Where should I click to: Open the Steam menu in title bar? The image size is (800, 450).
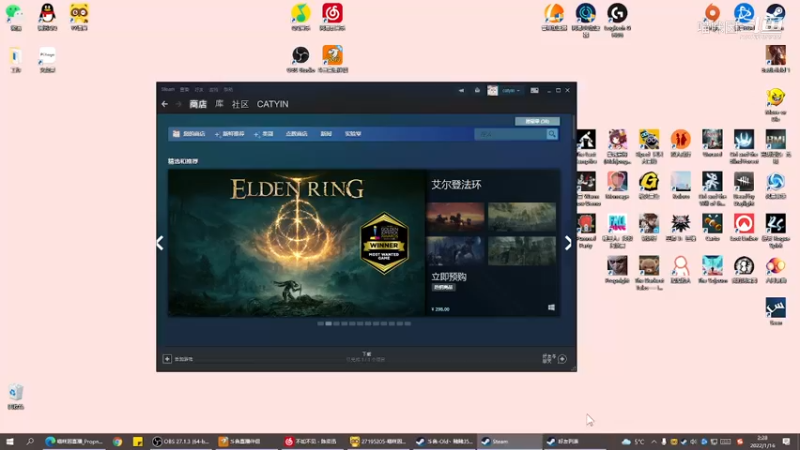[168, 89]
